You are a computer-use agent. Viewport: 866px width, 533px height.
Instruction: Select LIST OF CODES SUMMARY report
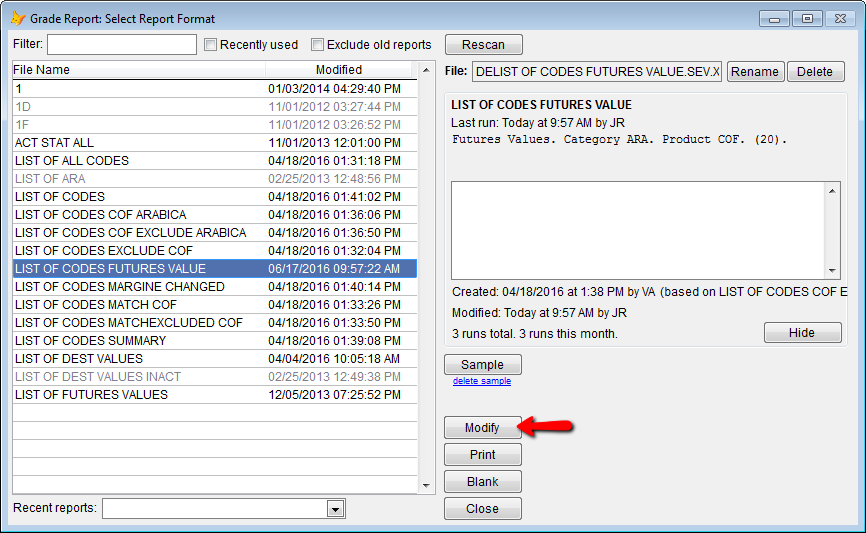(215, 341)
